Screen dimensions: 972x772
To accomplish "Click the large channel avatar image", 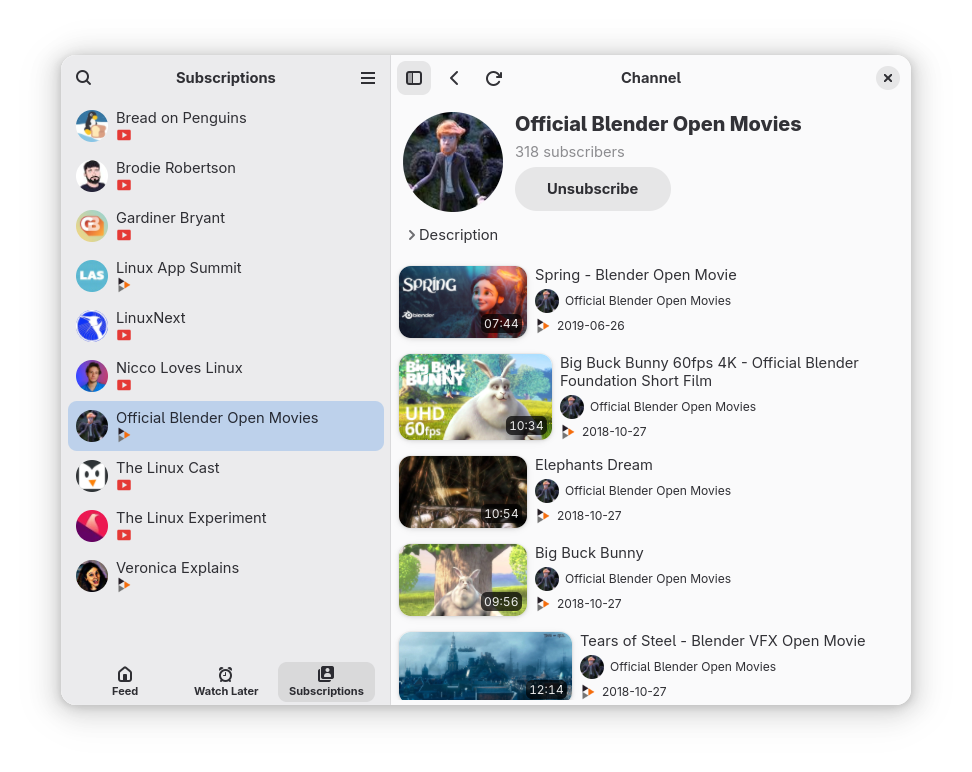I will (x=453, y=162).
